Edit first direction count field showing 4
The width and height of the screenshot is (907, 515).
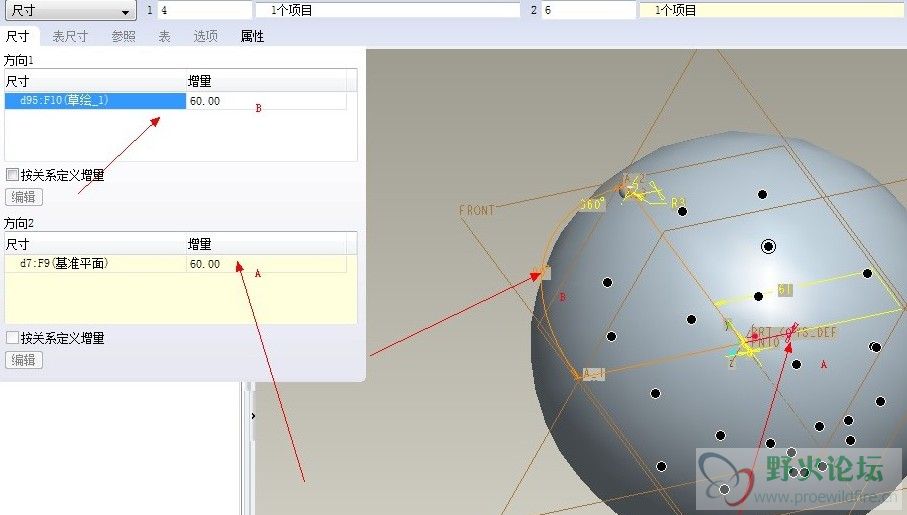(205, 10)
